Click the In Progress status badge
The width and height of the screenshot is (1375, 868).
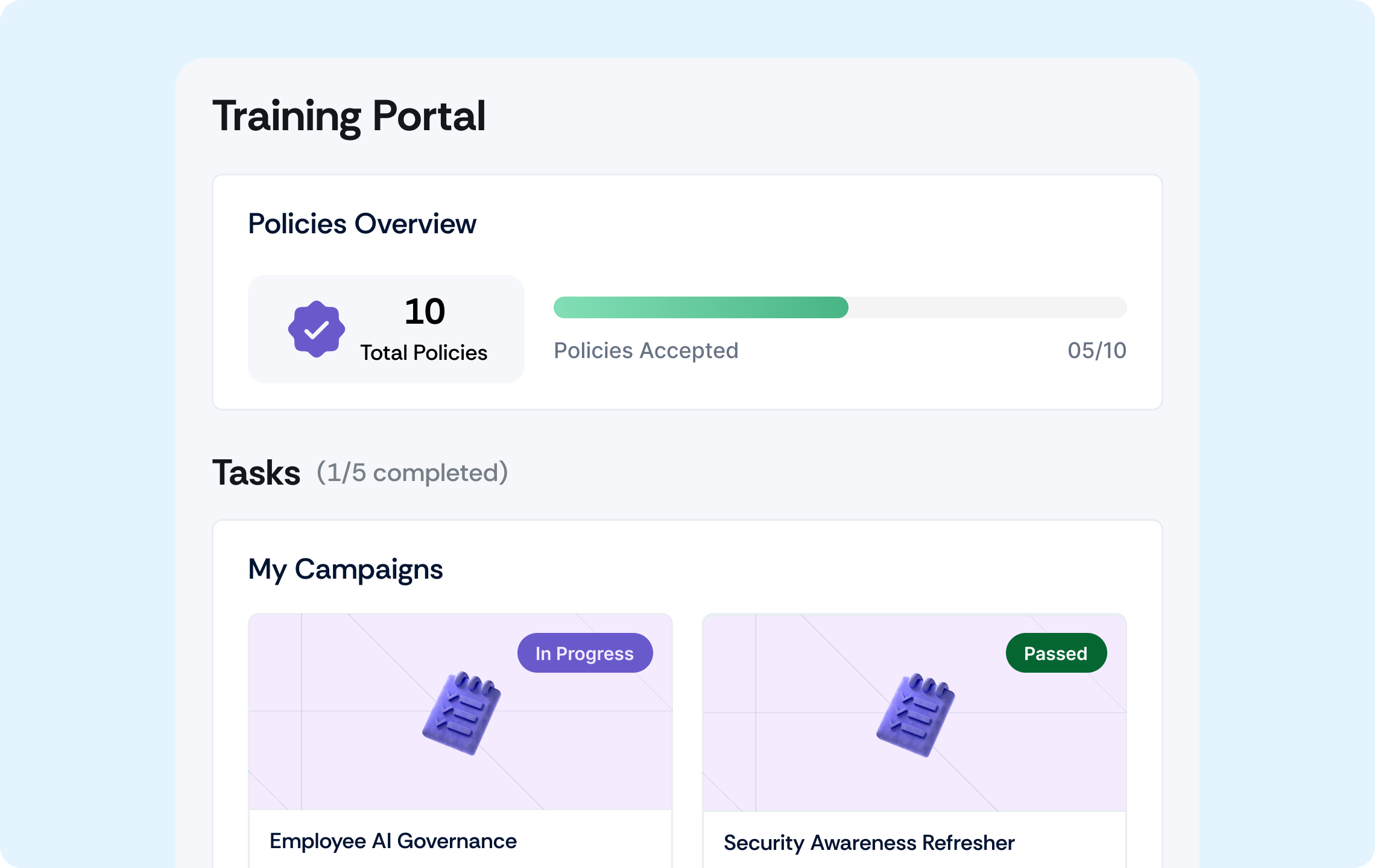tap(584, 653)
